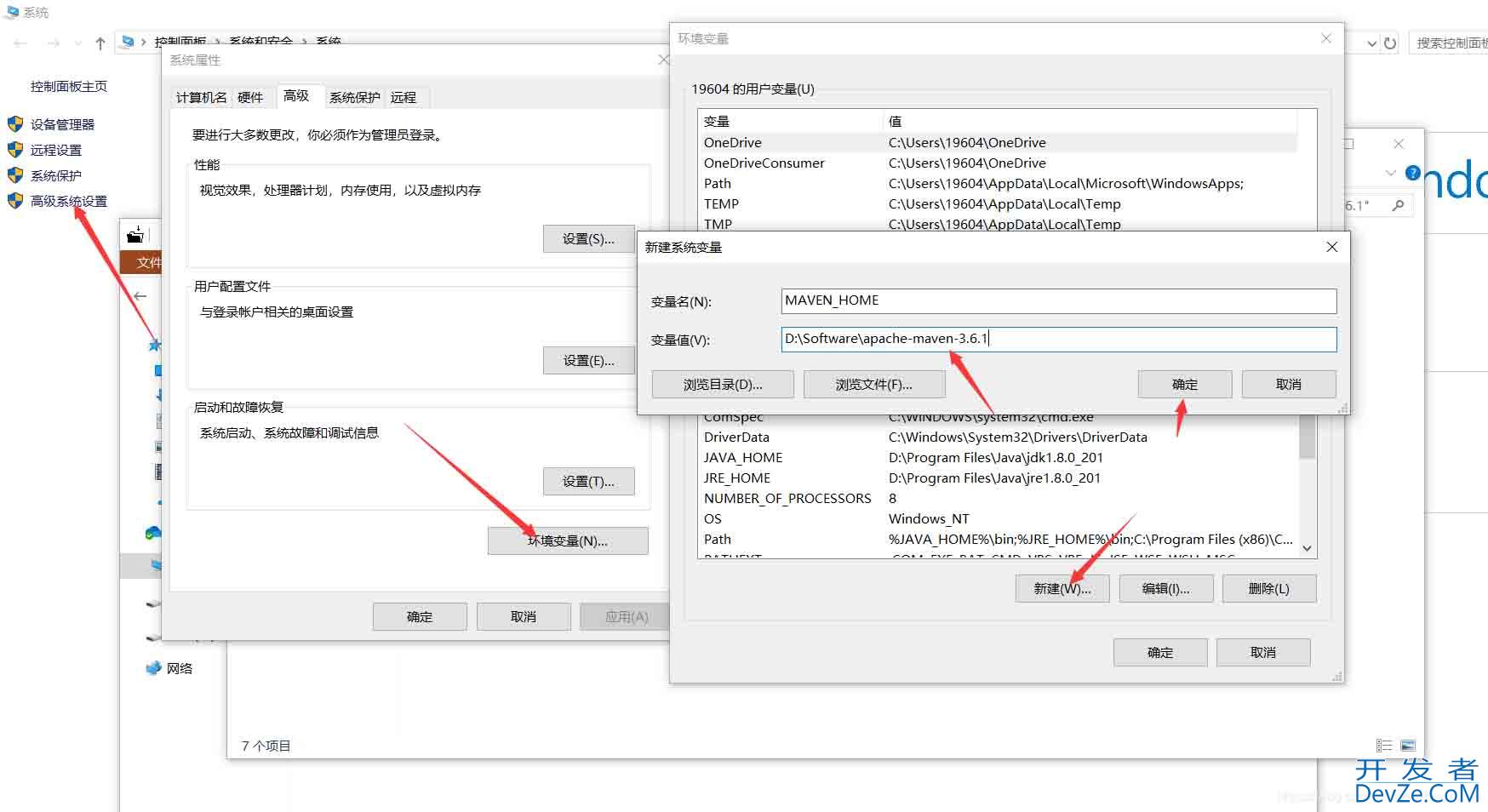
Task: Open user profiles 设置(E)... button
Action: click(x=589, y=361)
